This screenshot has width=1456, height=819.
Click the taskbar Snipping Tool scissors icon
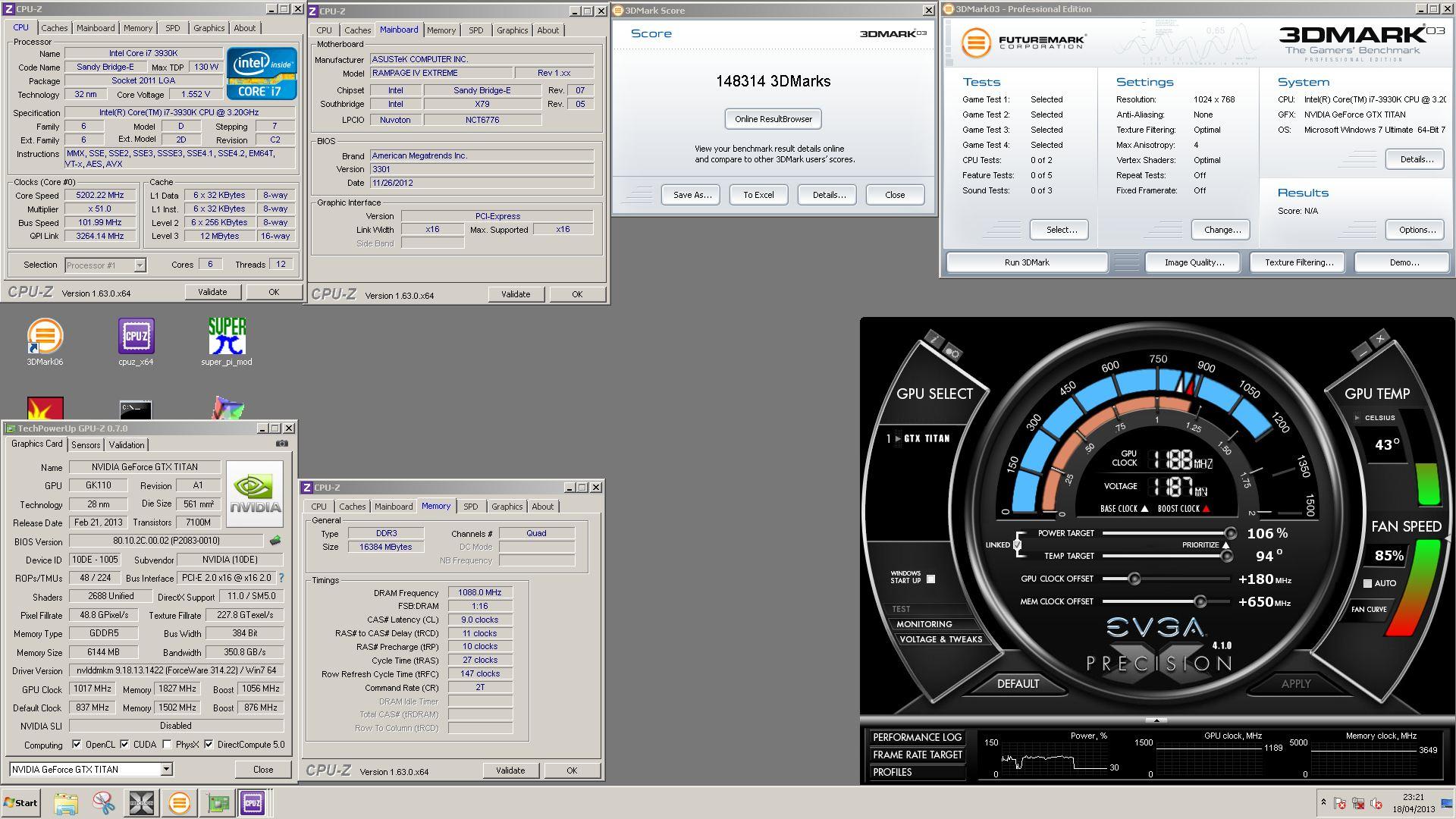point(103,803)
